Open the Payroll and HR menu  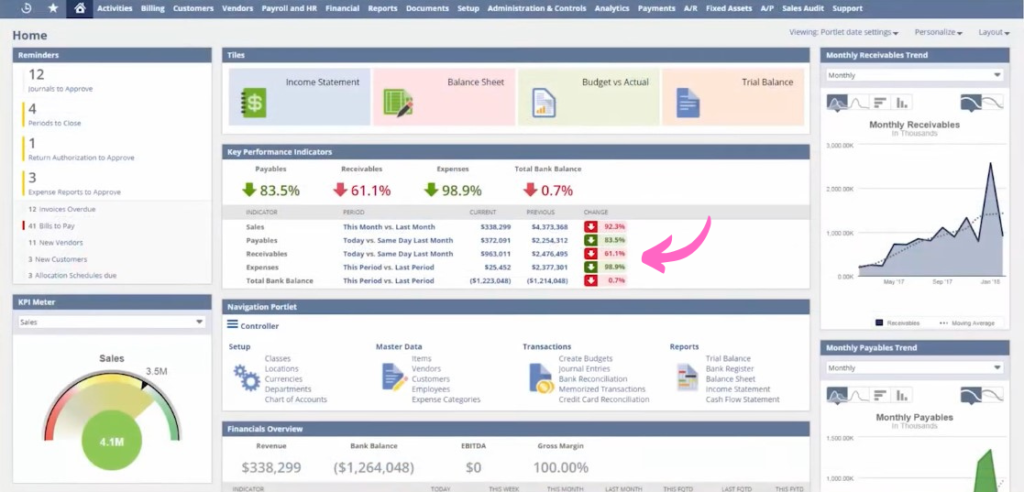(x=291, y=8)
